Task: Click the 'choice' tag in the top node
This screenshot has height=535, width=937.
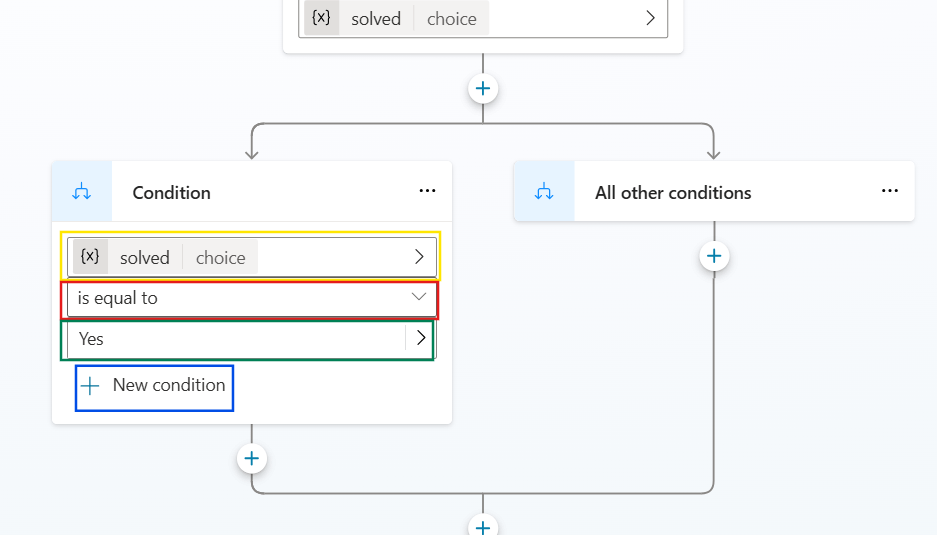Action: 452,19
